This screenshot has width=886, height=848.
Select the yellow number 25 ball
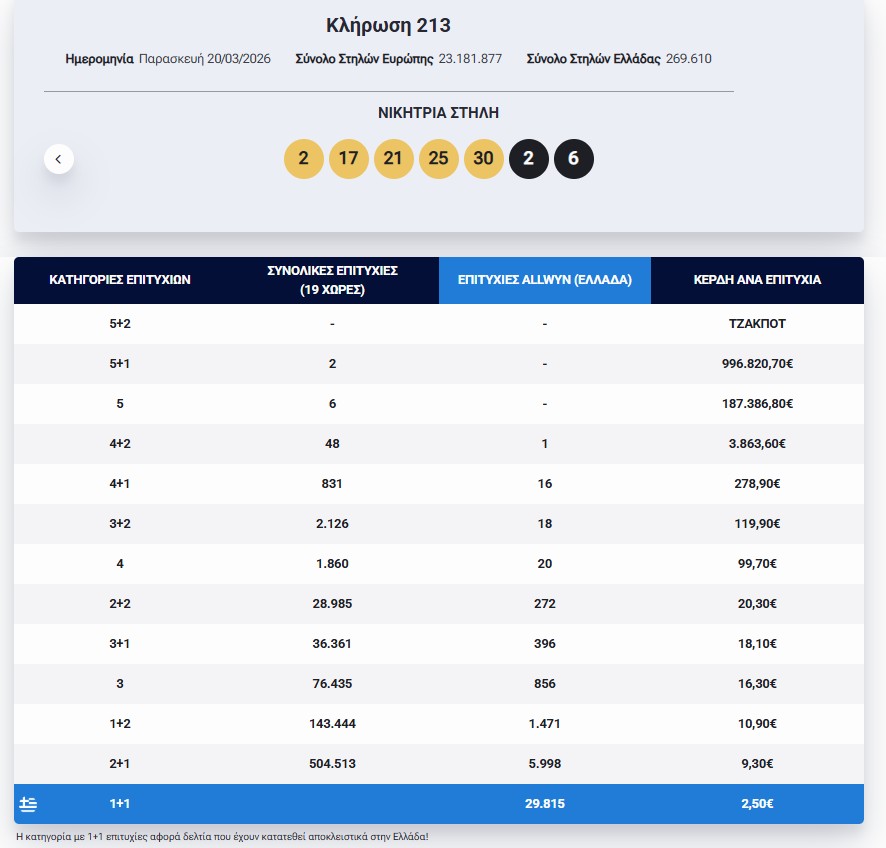(439, 159)
